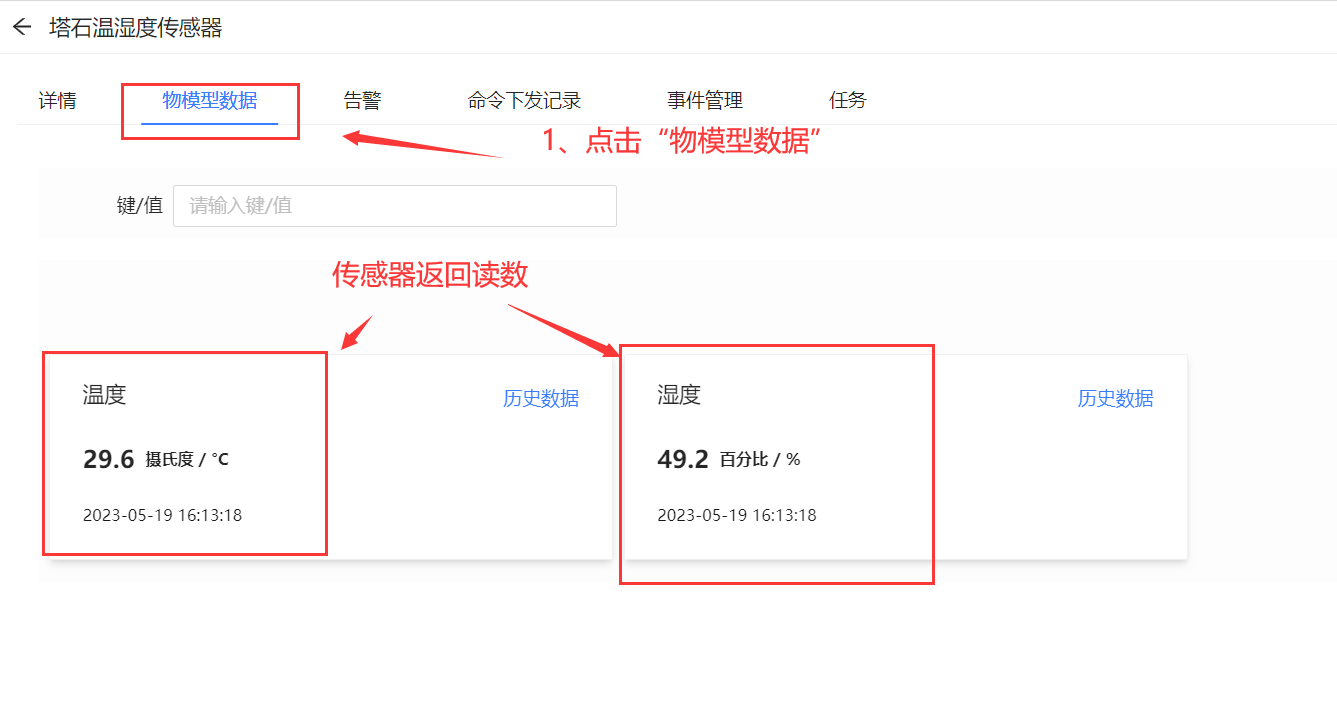Open the 告警 tab
This screenshot has height=716, width=1337.
(362, 100)
